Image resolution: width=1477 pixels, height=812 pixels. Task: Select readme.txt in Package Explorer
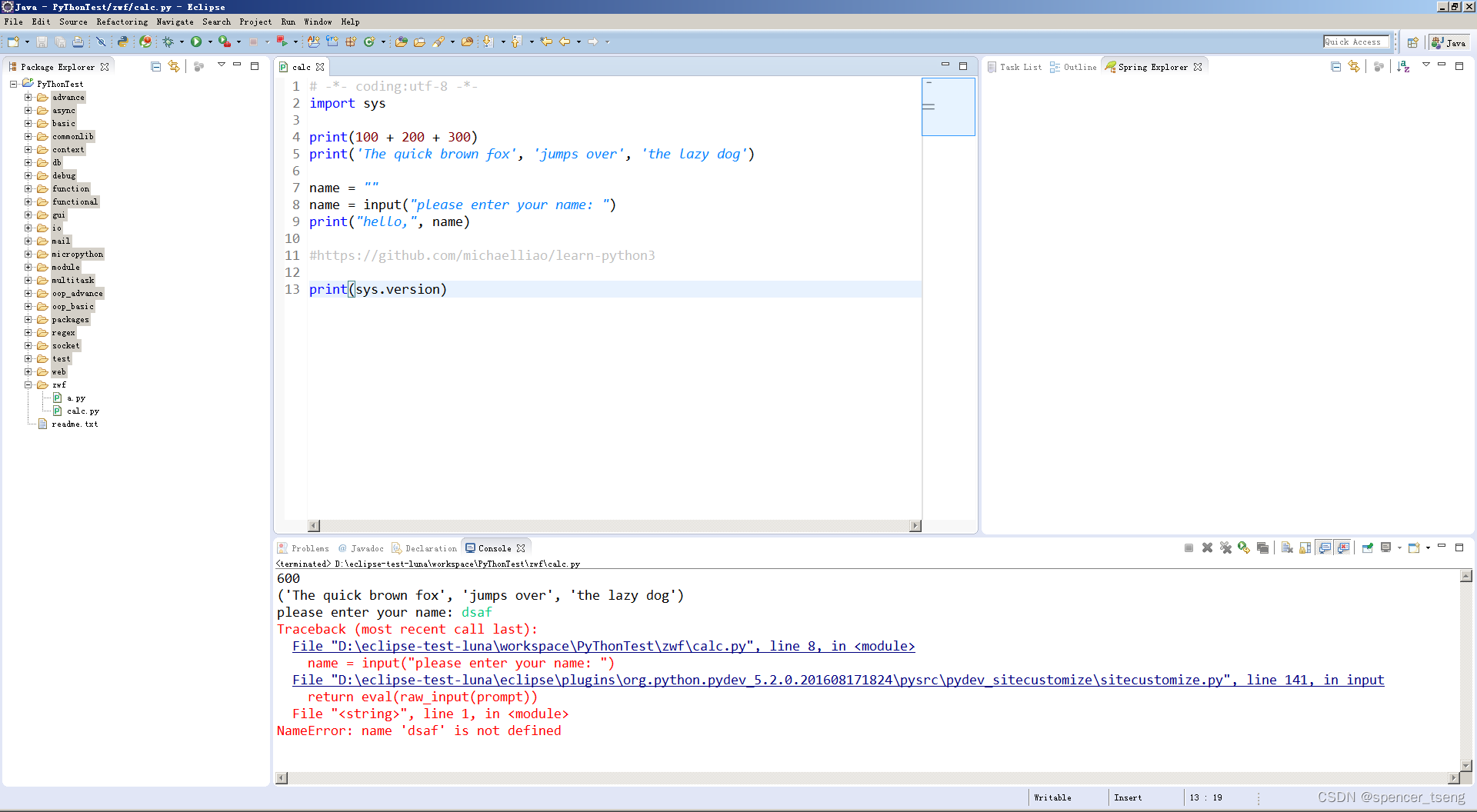[75, 424]
